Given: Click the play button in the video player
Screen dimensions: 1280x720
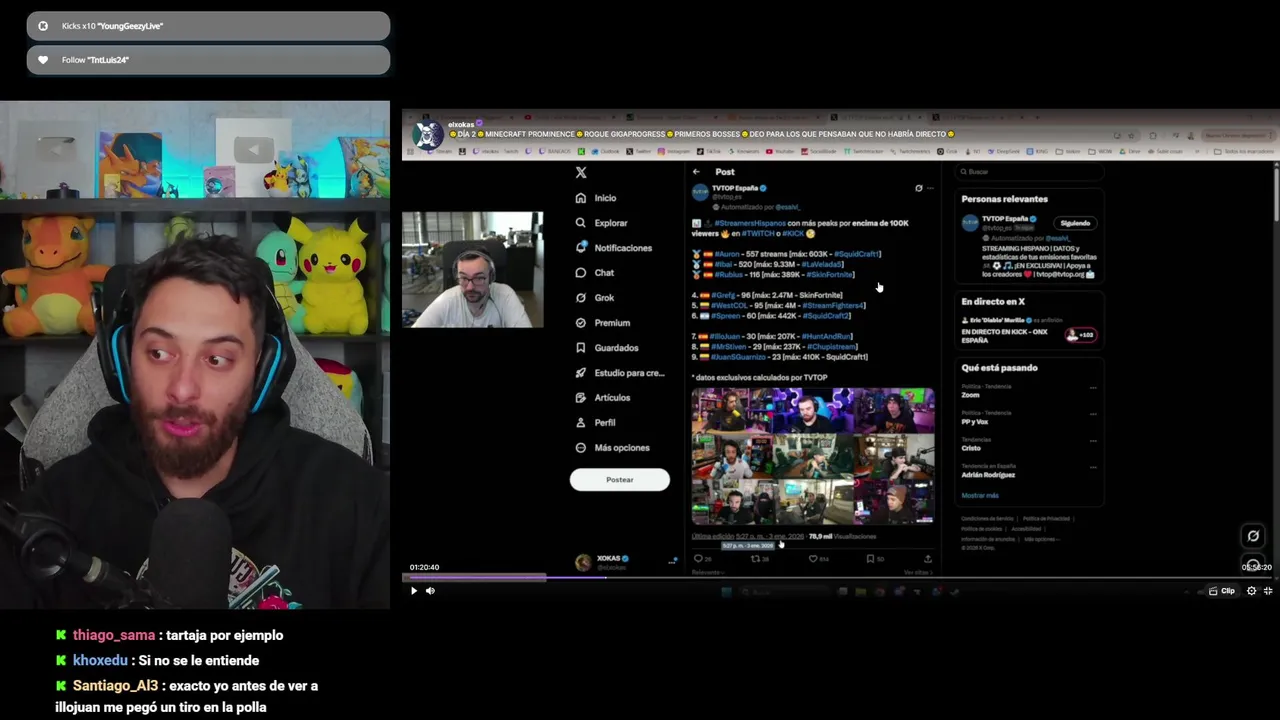Looking at the screenshot, I should (x=413, y=591).
